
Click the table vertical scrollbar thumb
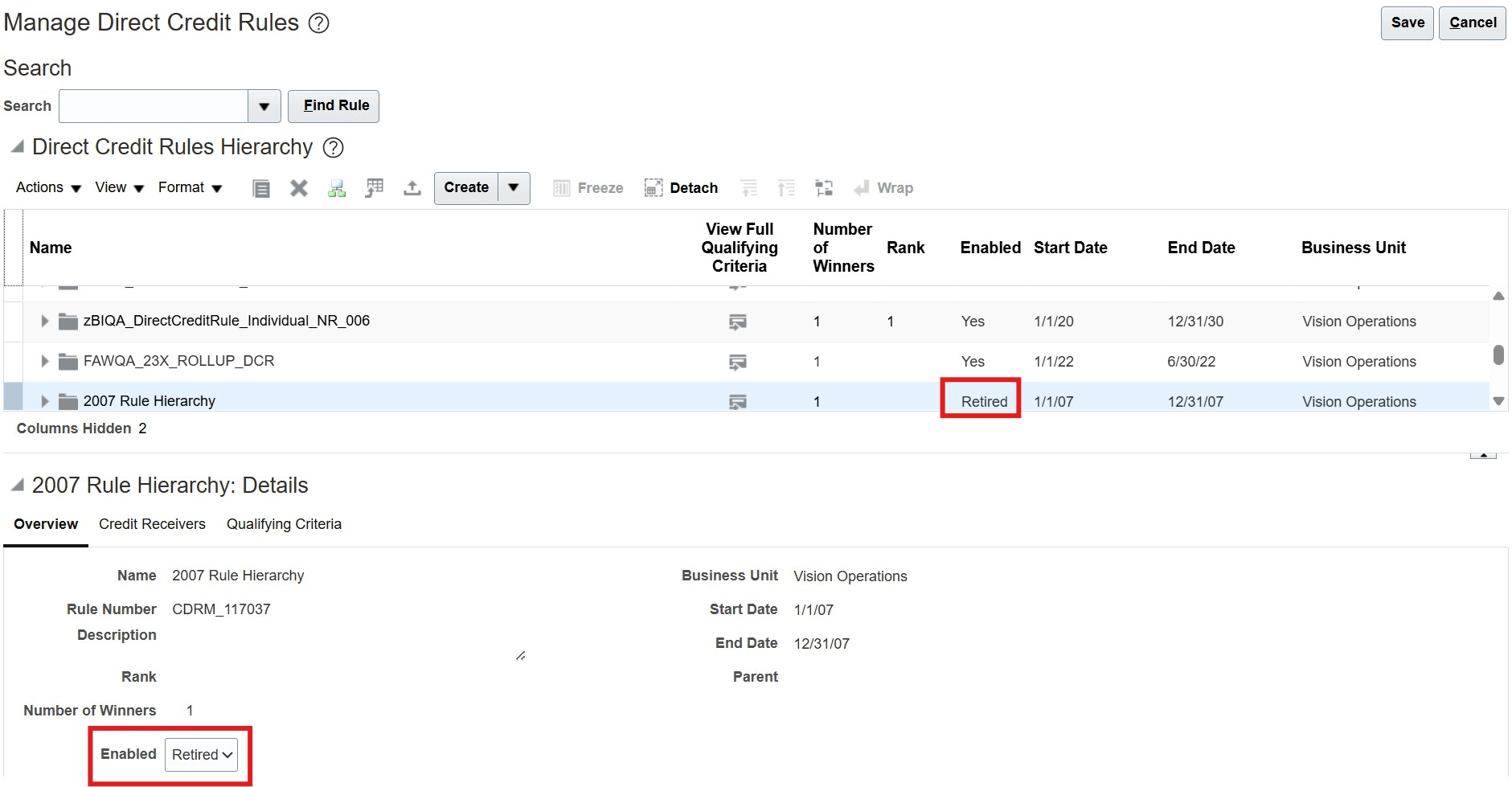pos(1498,355)
